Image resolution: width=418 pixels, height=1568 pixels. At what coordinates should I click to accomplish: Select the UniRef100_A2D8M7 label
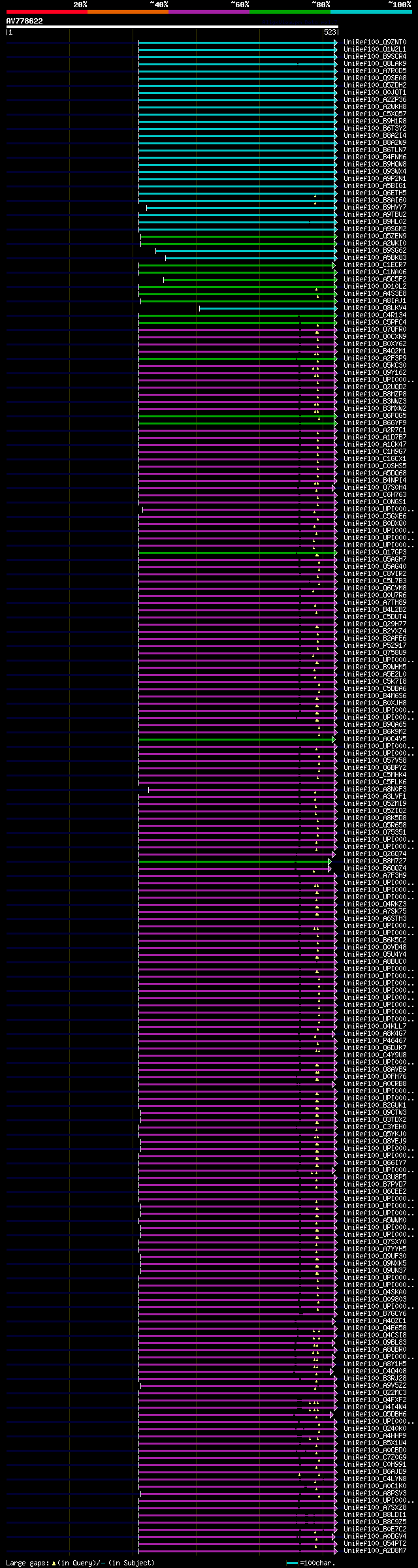(375, 1551)
